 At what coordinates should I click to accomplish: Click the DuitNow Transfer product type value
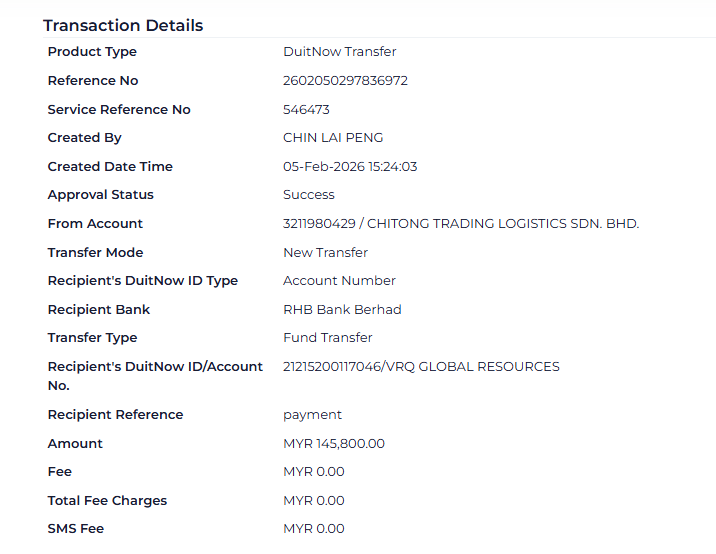pos(340,52)
